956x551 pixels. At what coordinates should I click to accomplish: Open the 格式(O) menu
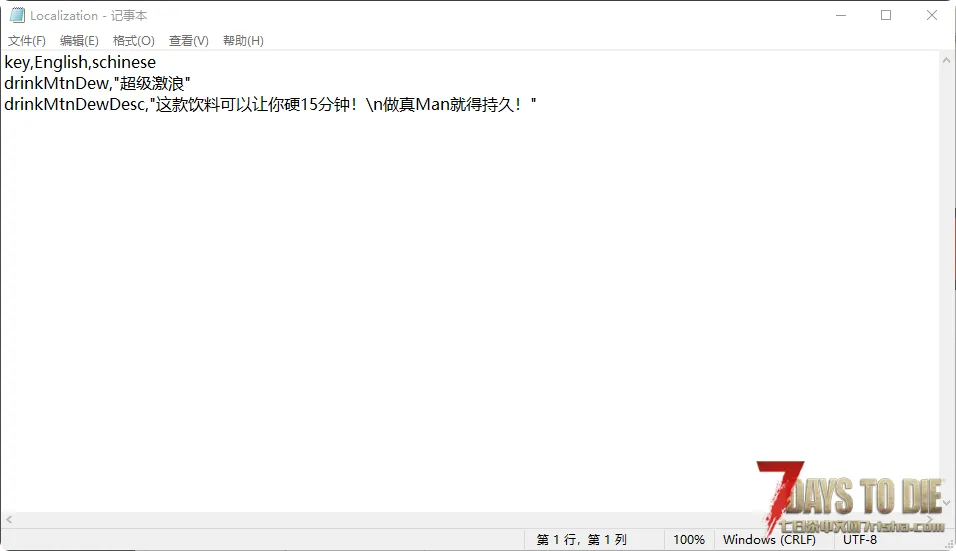click(x=134, y=41)
